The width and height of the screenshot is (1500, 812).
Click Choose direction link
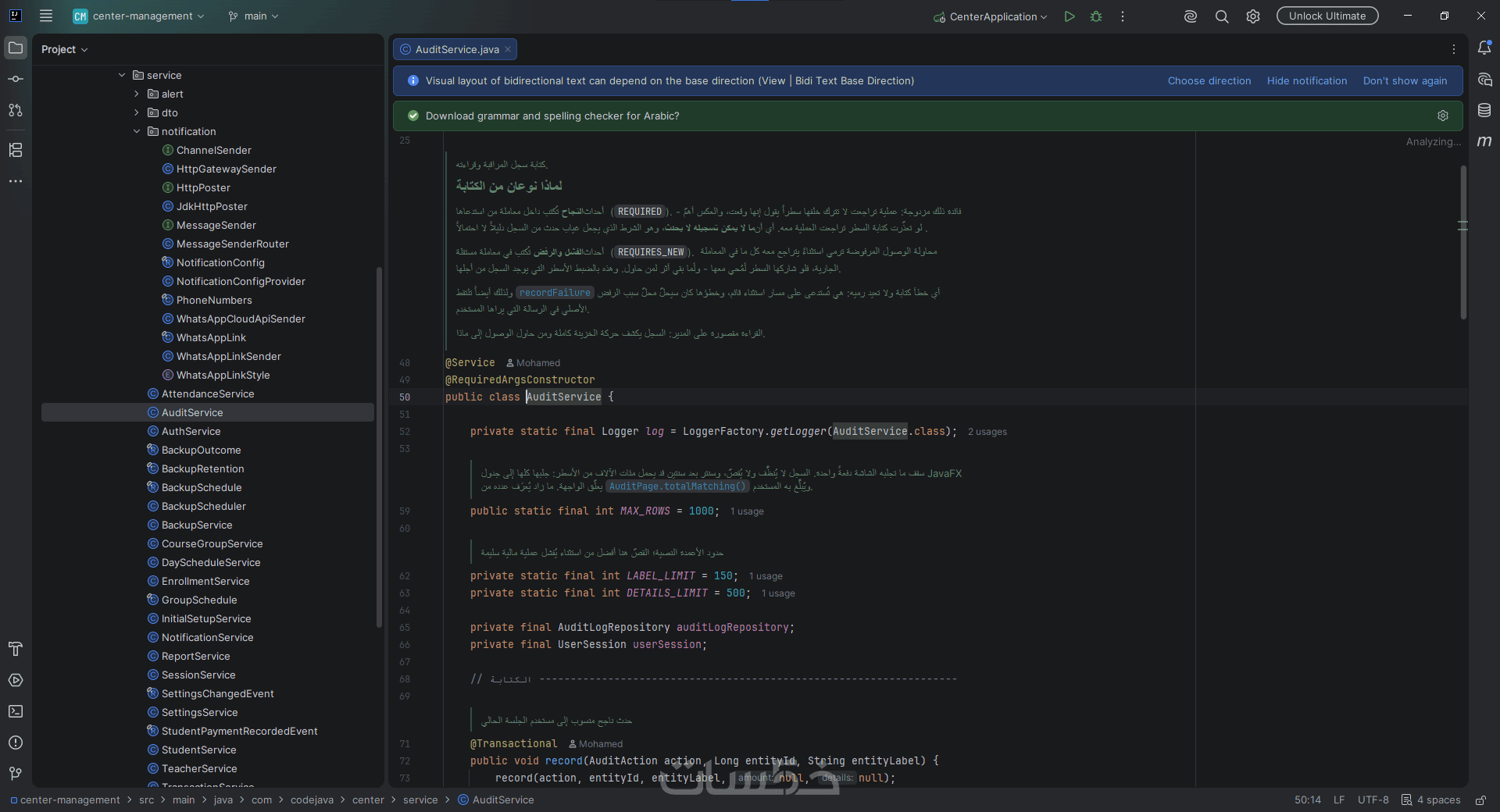click(1209, 80)
